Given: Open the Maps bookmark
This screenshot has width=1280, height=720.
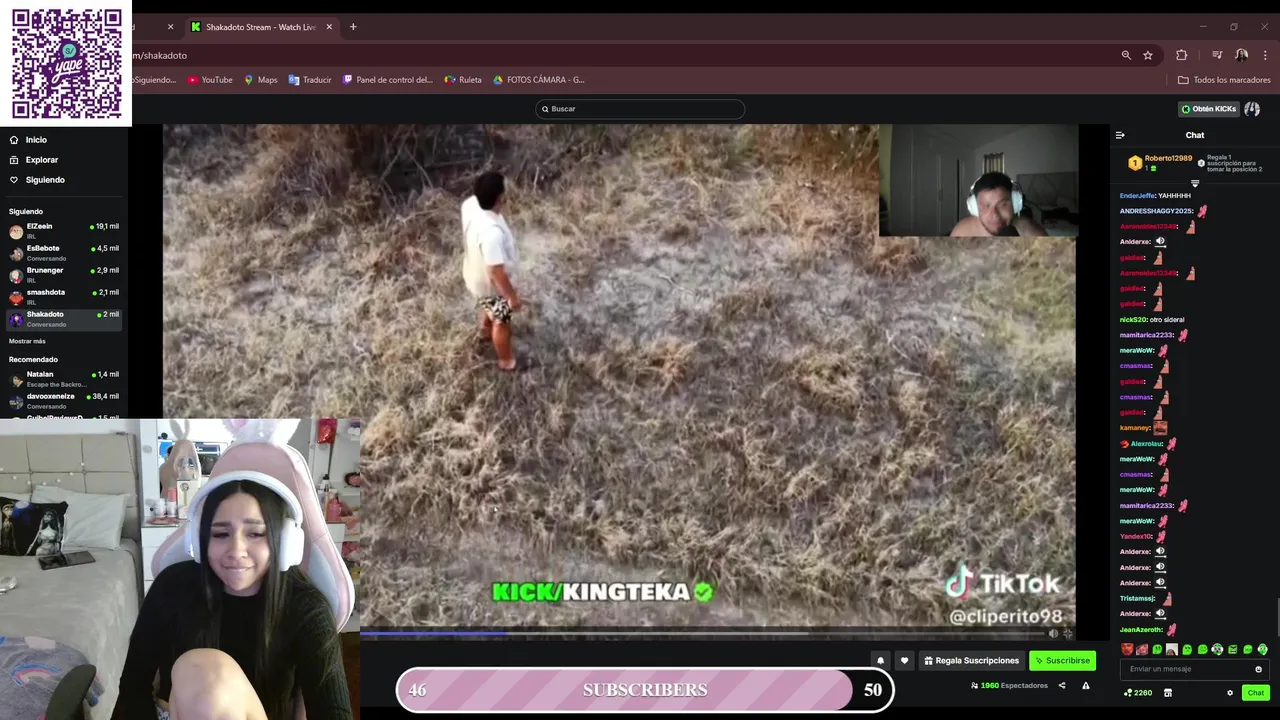Looking at the screenshot, I should point(260,80).
